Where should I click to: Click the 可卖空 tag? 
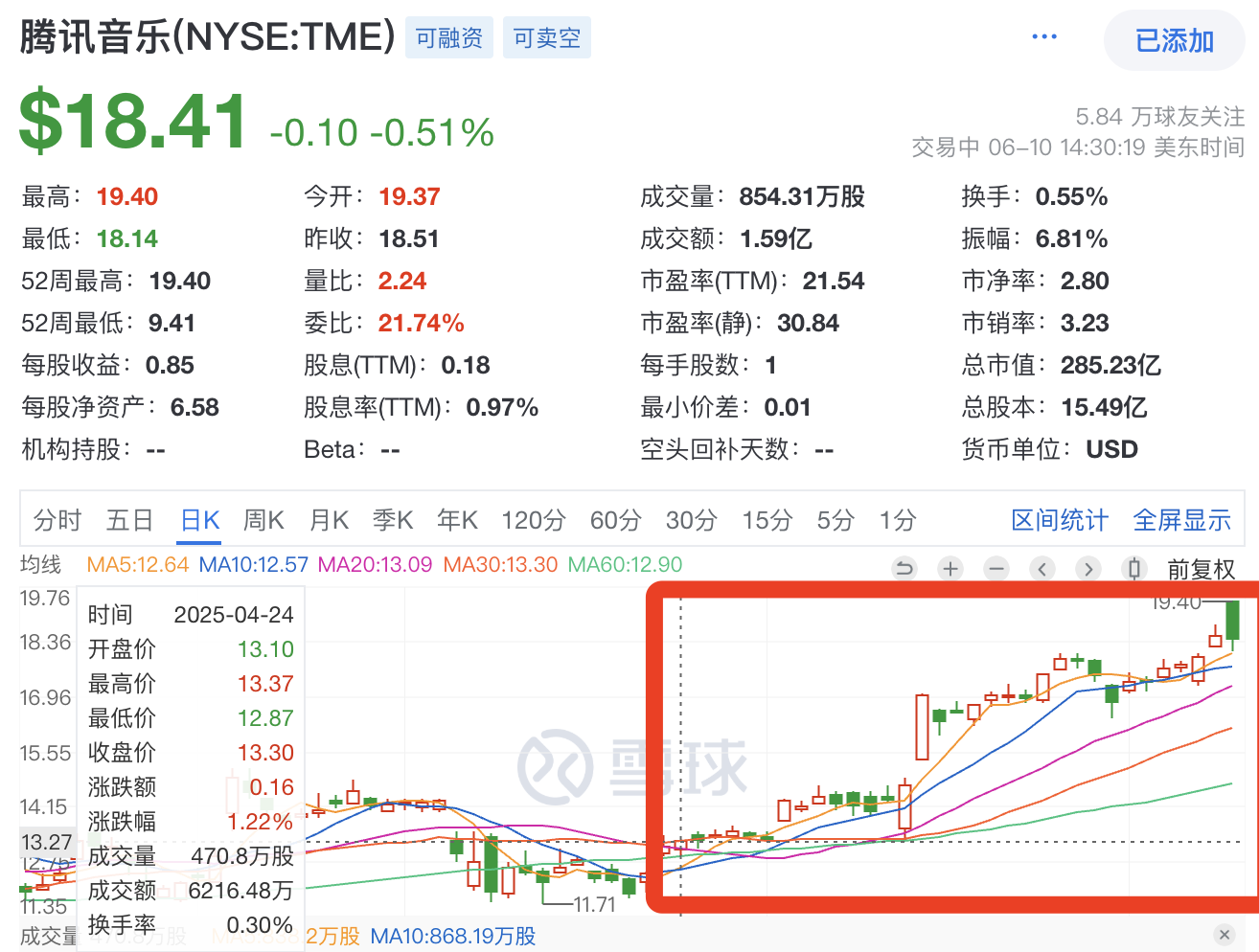pos(547,38)
